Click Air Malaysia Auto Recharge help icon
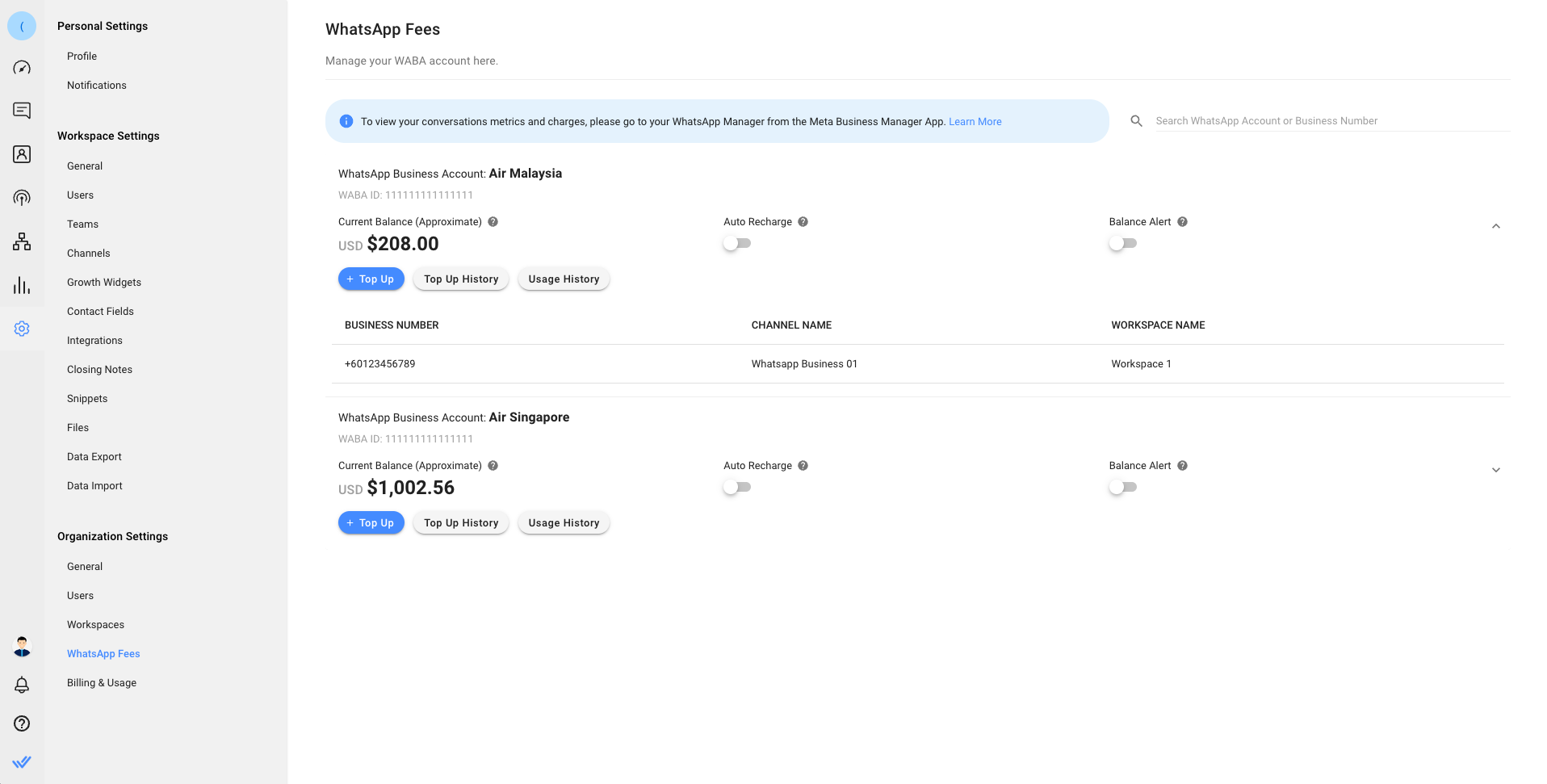This screenshot has height=784, width=1547. pyautogui.click(x=803, y=222)
